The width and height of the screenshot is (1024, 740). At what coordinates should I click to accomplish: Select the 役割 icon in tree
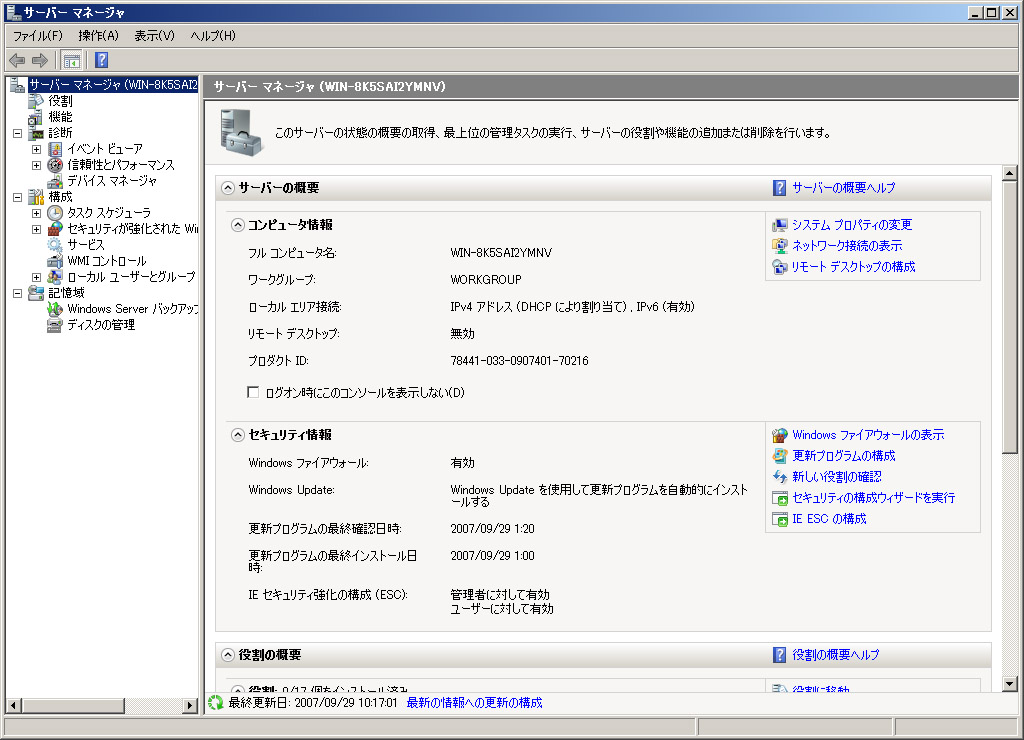click(x=36, y=101)
